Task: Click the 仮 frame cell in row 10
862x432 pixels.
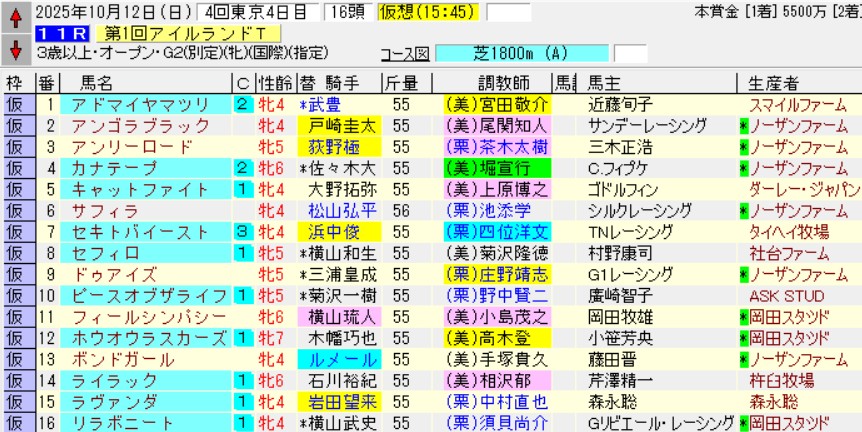Action: pyautogui.click(x=16, y=295)
